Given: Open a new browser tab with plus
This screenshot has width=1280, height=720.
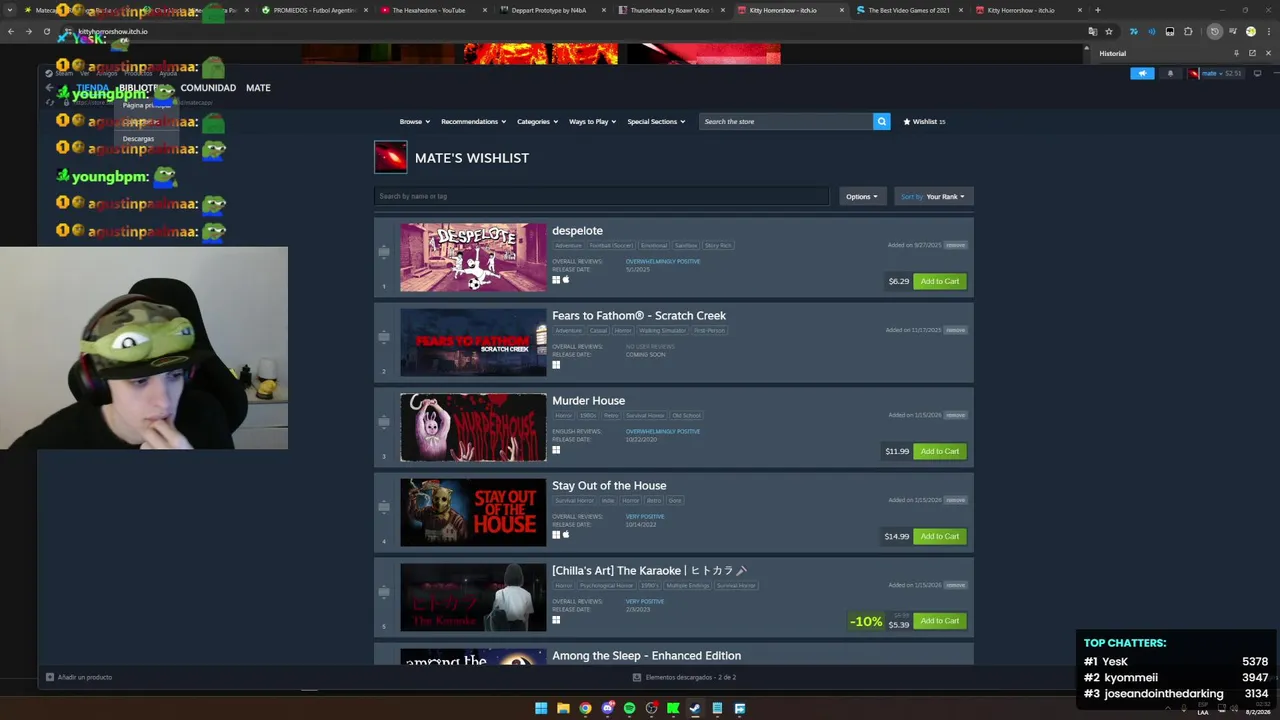Looking at the screenshot, I should click(1097, 10).
